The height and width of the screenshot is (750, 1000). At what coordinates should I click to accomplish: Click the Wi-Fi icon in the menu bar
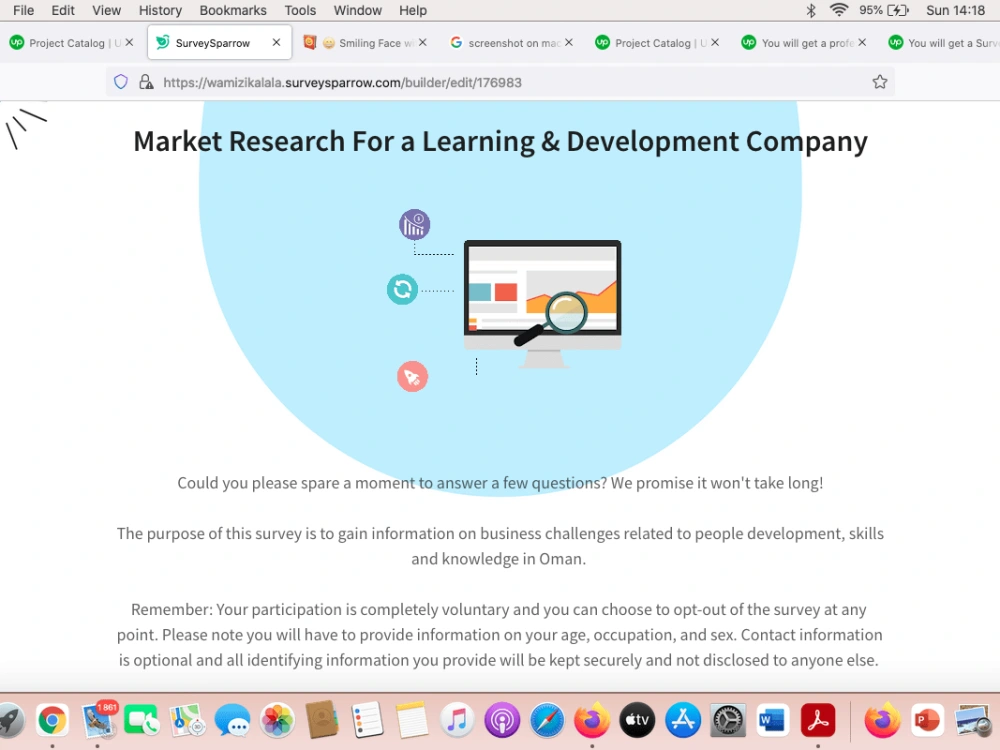(x=839, y=10)
